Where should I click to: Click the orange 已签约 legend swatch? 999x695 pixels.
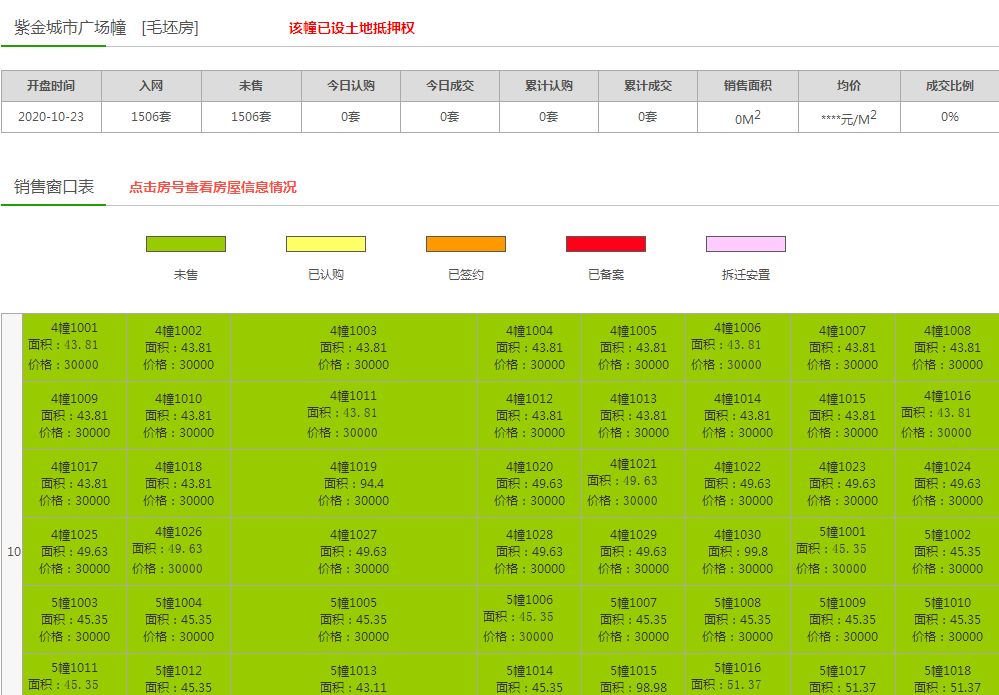pos(466,244)
